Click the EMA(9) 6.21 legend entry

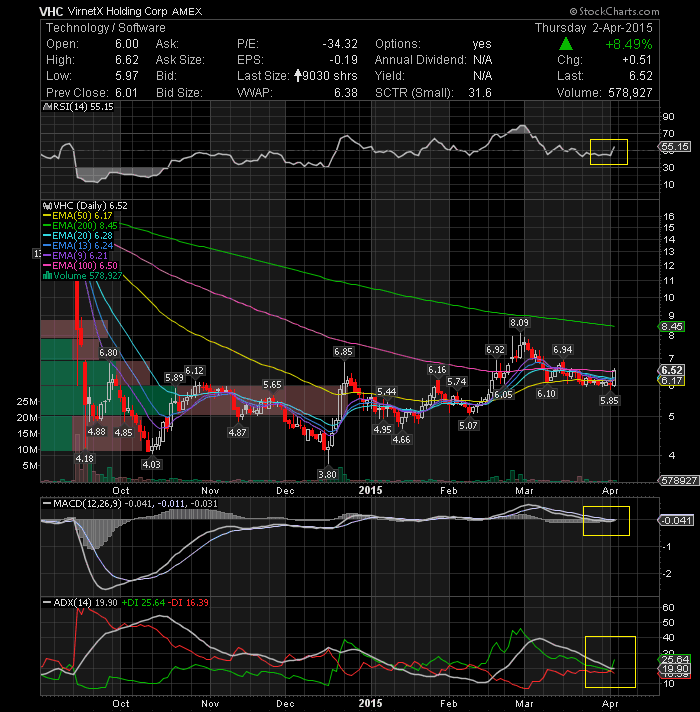tap(75, 256)
